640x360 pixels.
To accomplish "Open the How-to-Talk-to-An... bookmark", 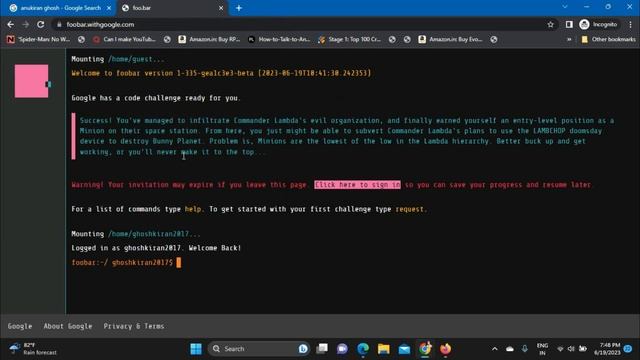I will tap(280, 39).
